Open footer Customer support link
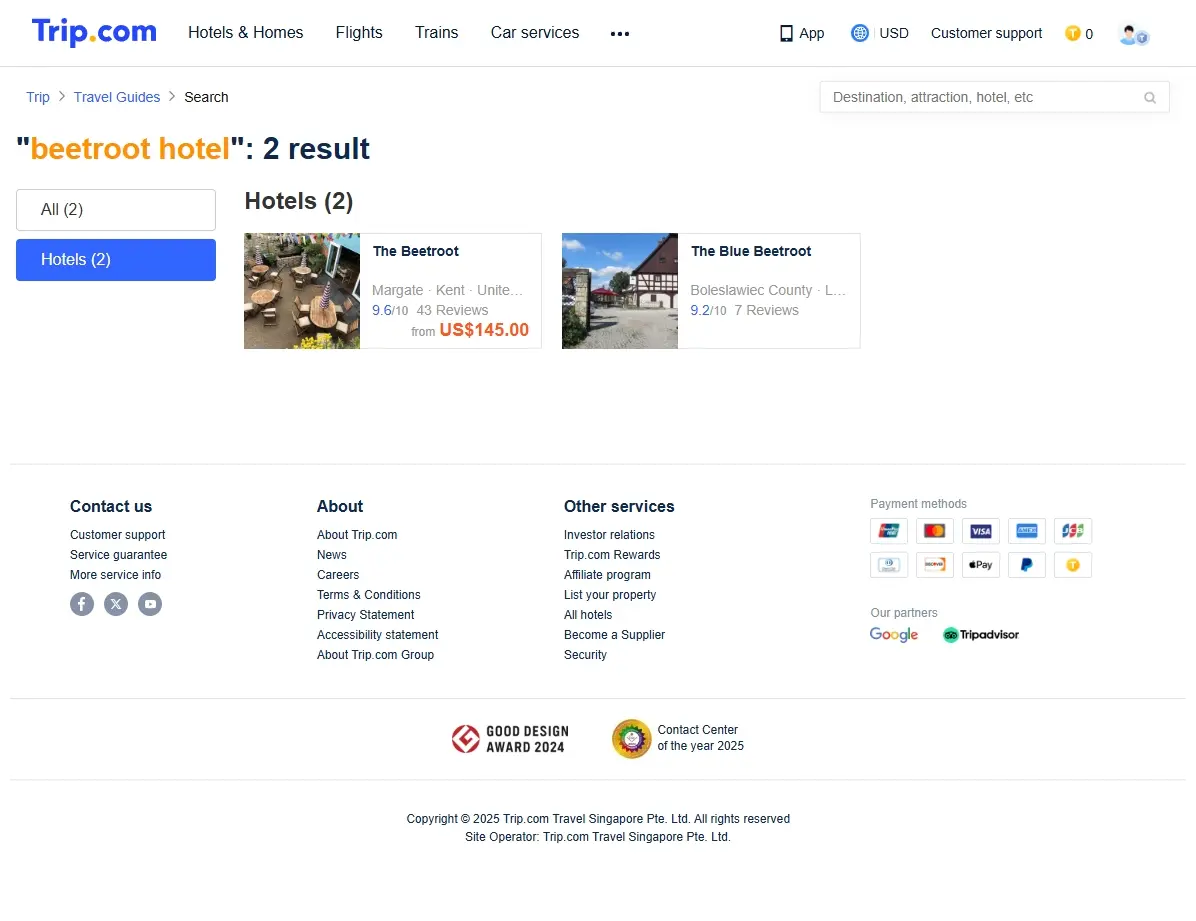 [117, 535]
